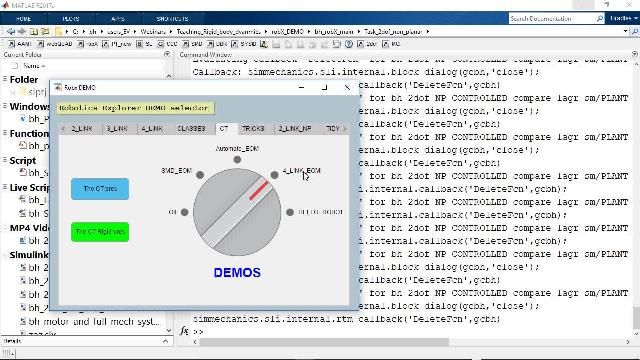Go back using the address bar arrow
Screen dimensions: 640x360
(x=11, y=31)
